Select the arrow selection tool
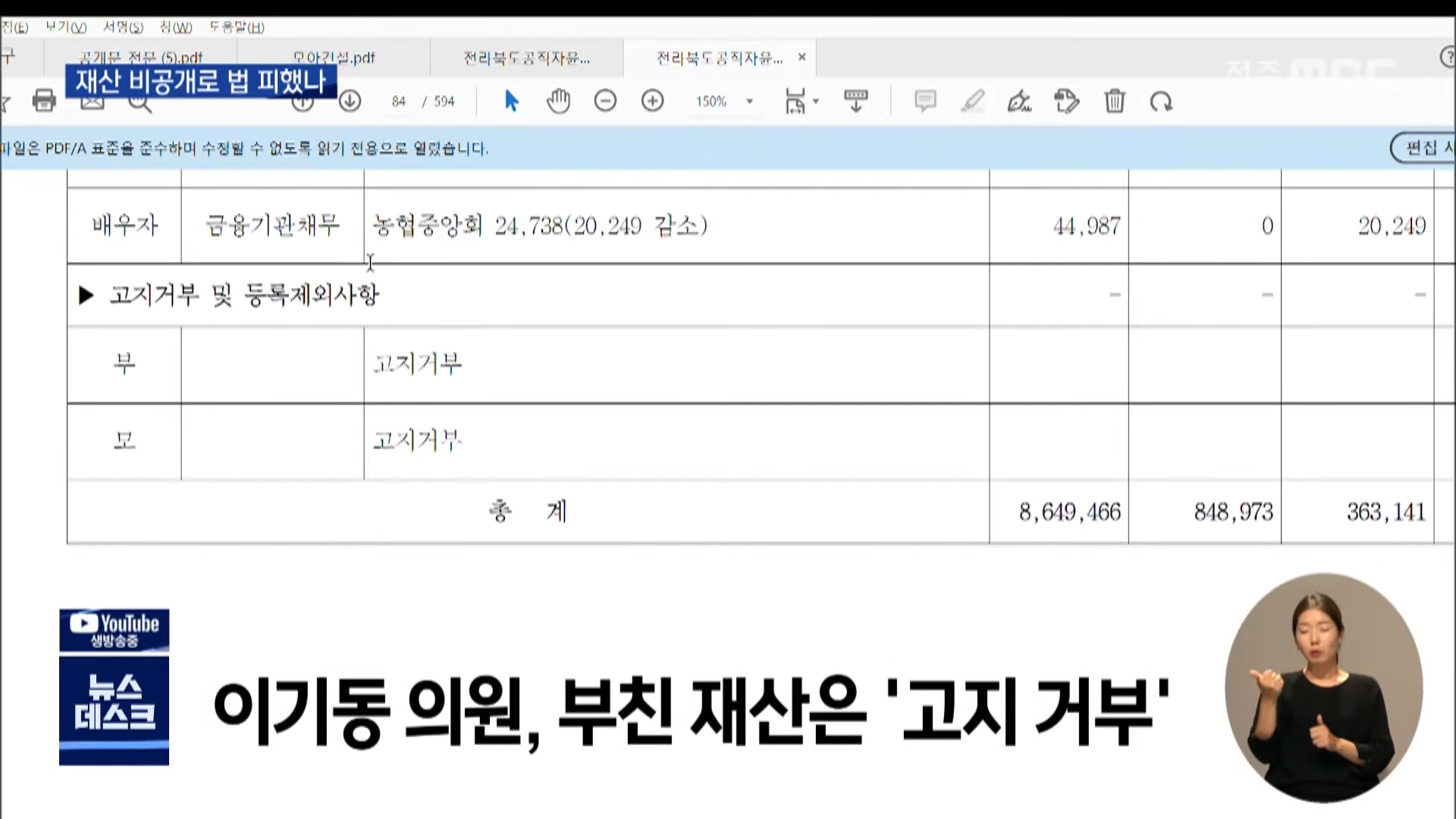1456x819 pixels. (512, 101)
